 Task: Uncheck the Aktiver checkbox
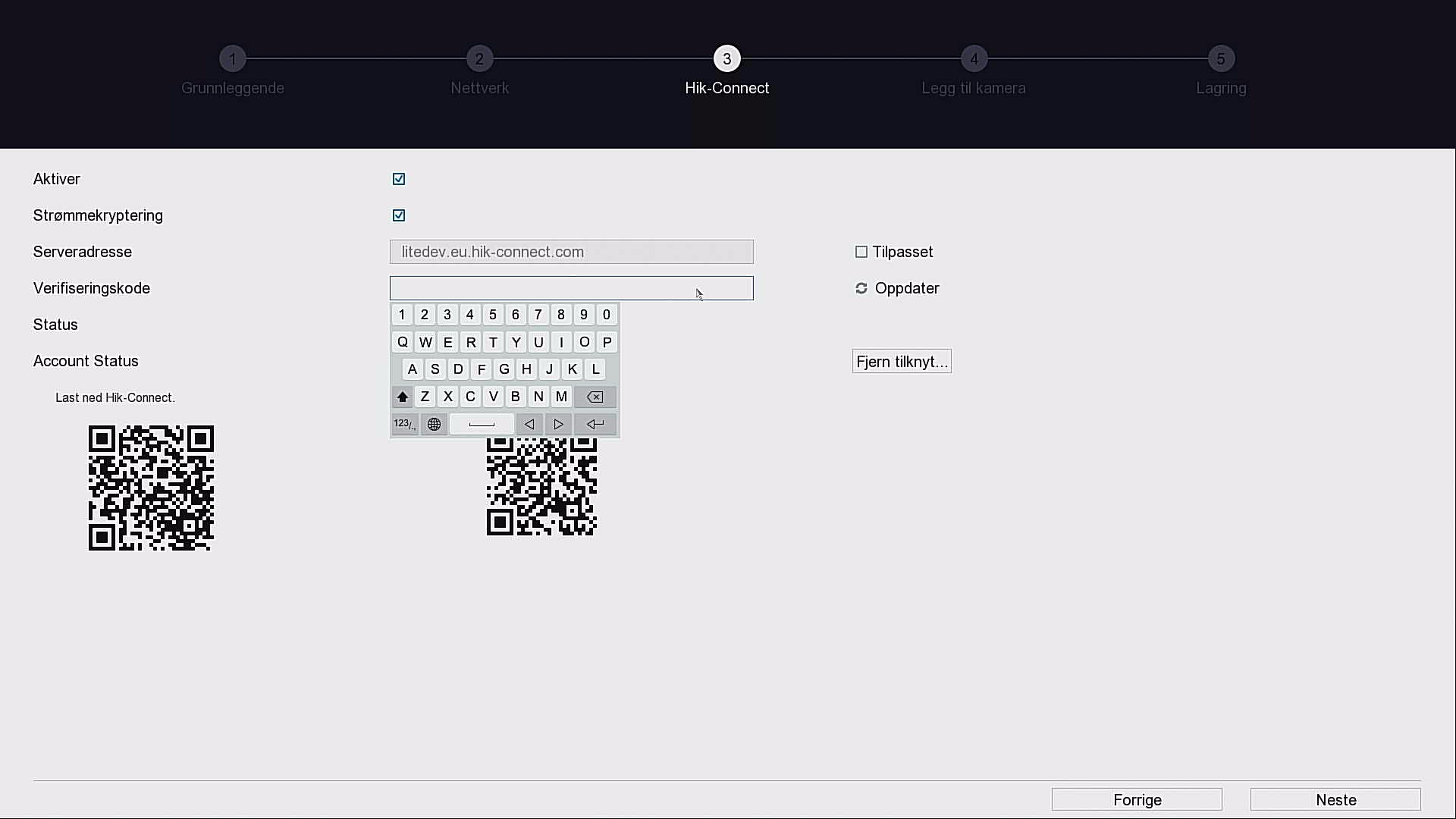399,179
